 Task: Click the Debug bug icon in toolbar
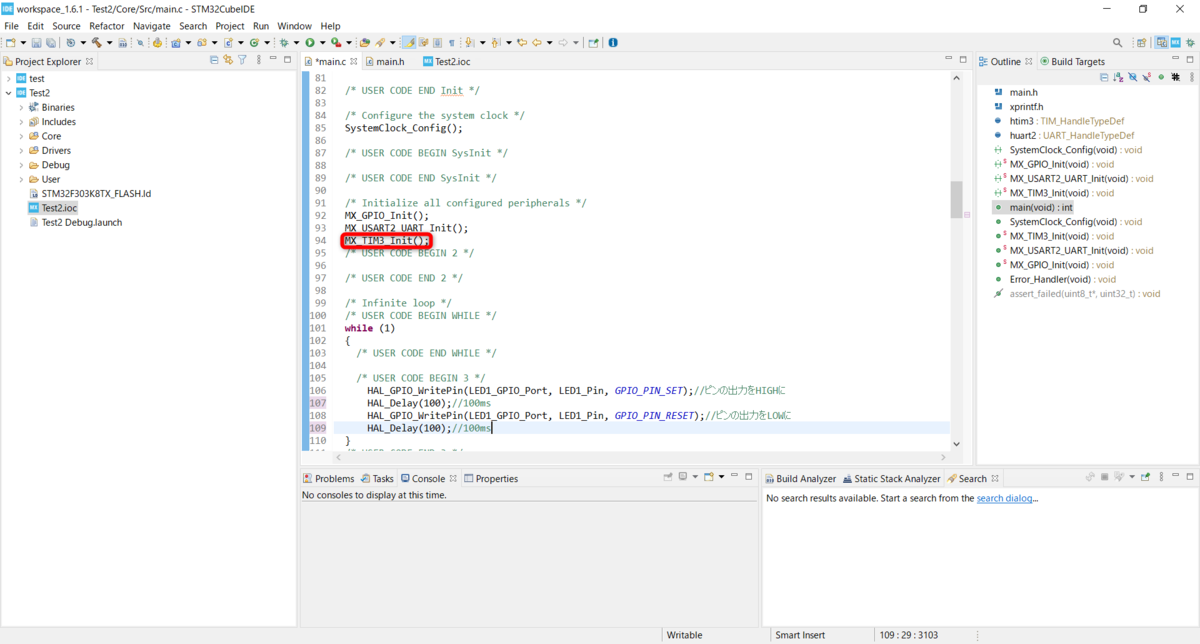coord(283,43)
